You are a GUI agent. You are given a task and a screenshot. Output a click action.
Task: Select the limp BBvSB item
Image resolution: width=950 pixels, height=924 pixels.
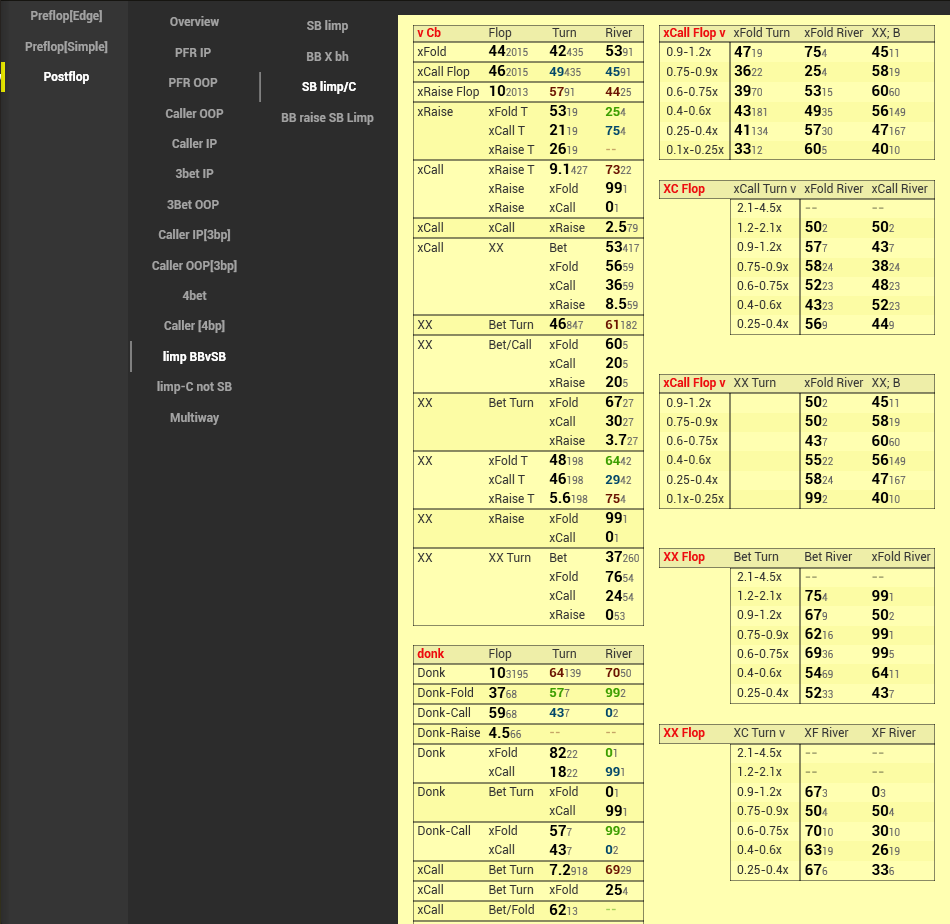tap(194, 357)
